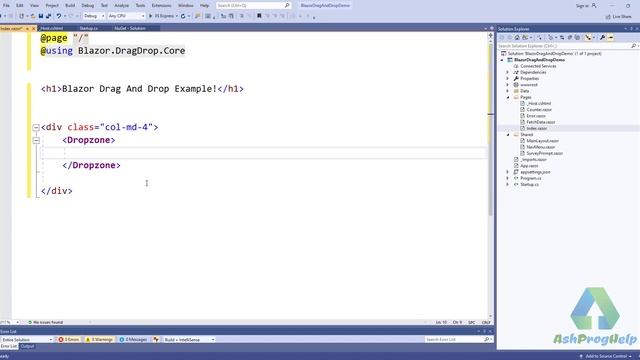640x360 pixels.
Task: Click magnifier in Solution Explorer search
Action: (x=633, y=46)
